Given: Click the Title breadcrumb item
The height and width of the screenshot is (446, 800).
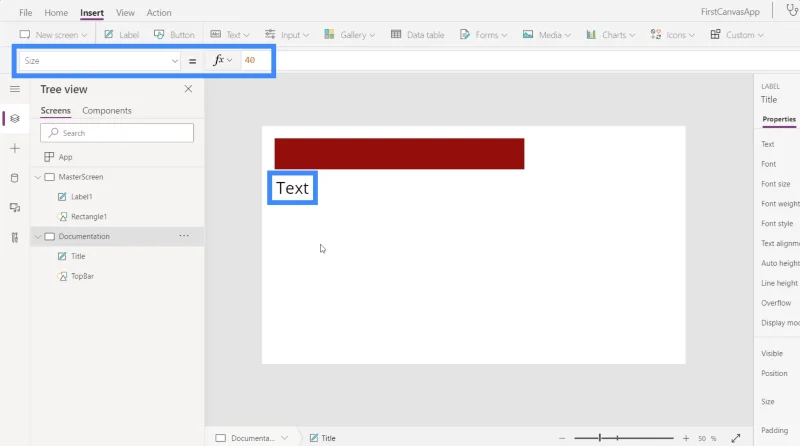Looking at the screenshot, I should point(322,438).
